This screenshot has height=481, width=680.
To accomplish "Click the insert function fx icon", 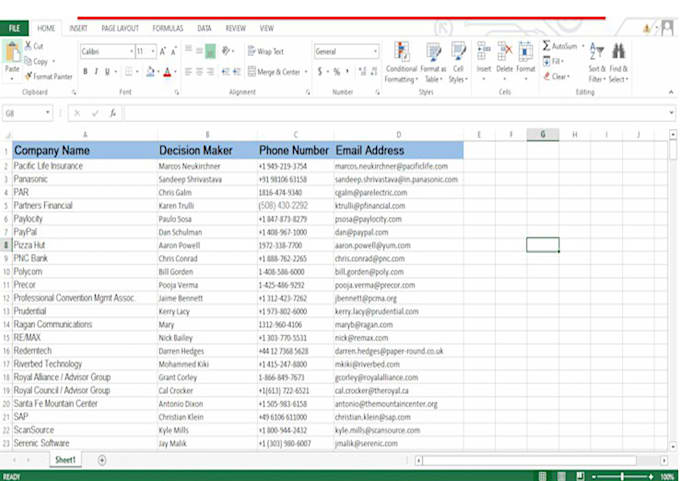I will click(x=113, y=113).
